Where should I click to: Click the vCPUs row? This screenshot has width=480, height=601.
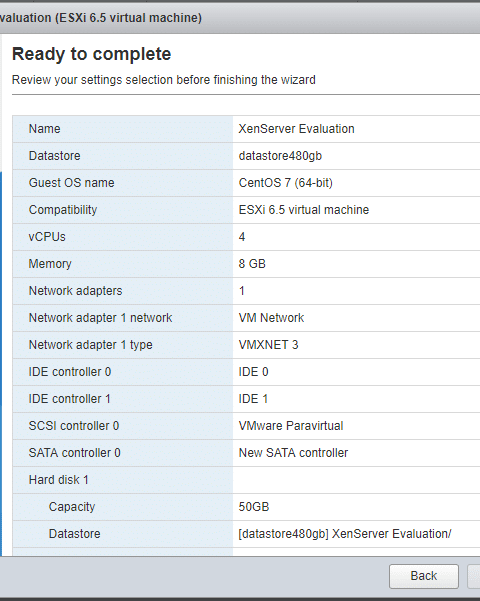pos(246,237)
